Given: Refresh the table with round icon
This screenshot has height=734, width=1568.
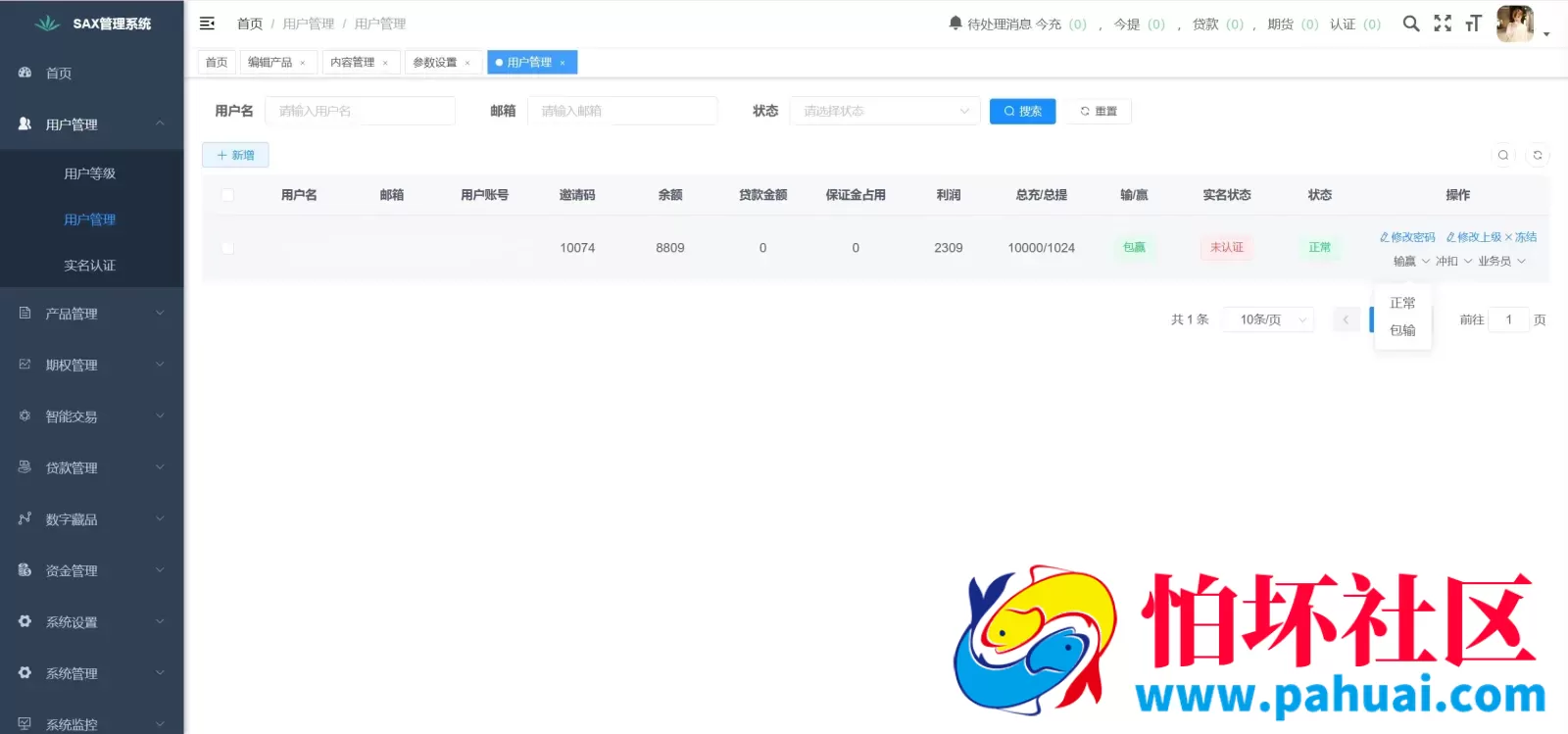Looking at the screenshot, I should tap(1538, 155).
